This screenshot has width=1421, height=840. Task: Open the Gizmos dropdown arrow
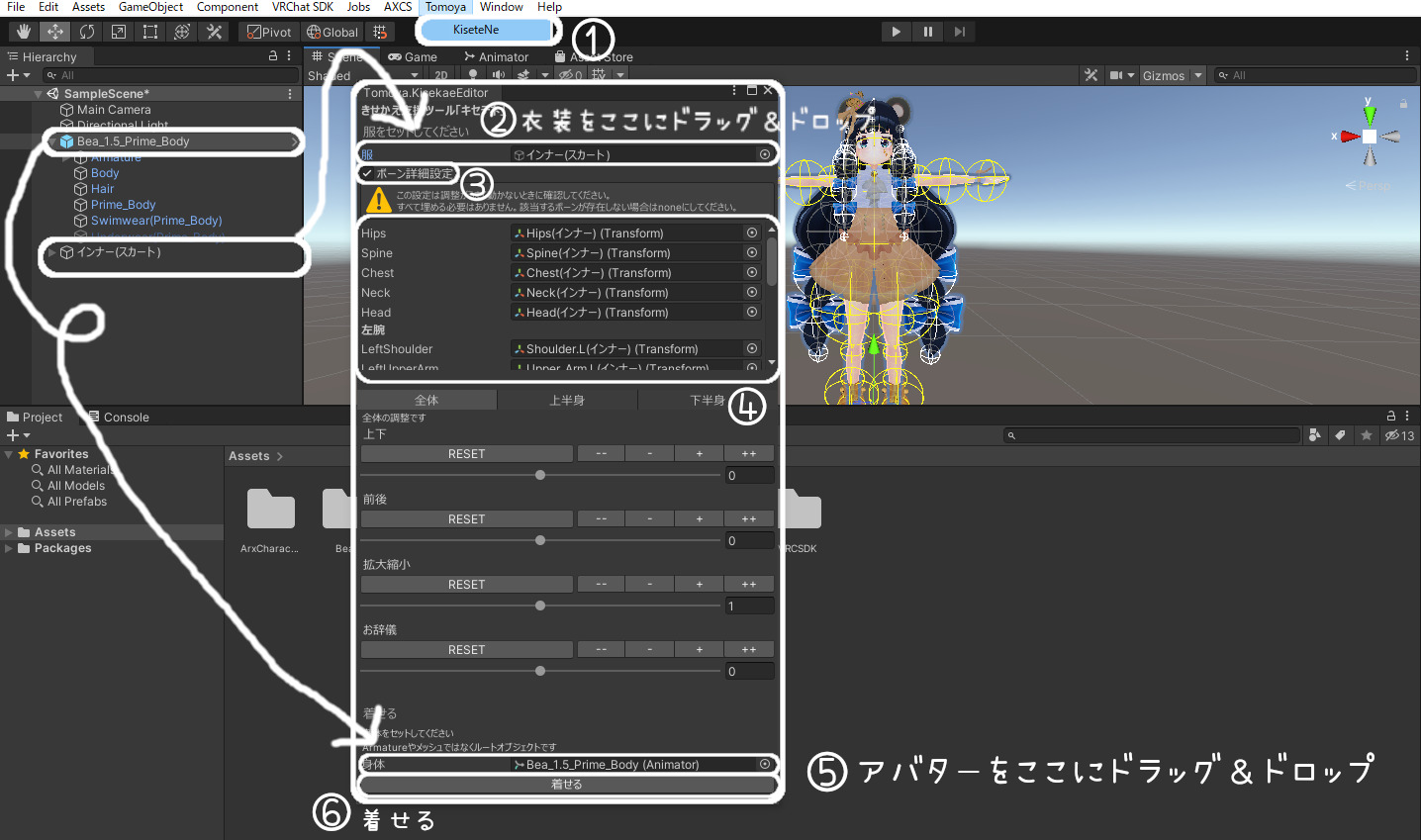tap(1198, 75)
